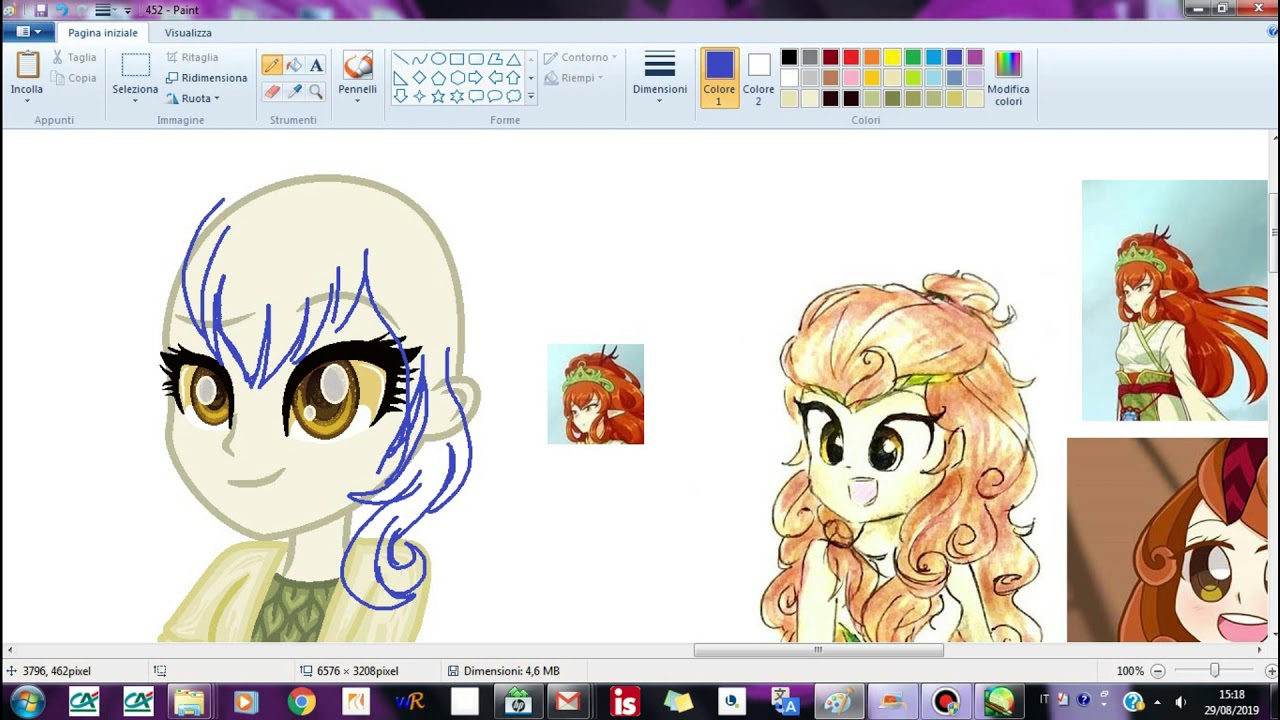Choose the Rectangle shape

click(457, 59)
